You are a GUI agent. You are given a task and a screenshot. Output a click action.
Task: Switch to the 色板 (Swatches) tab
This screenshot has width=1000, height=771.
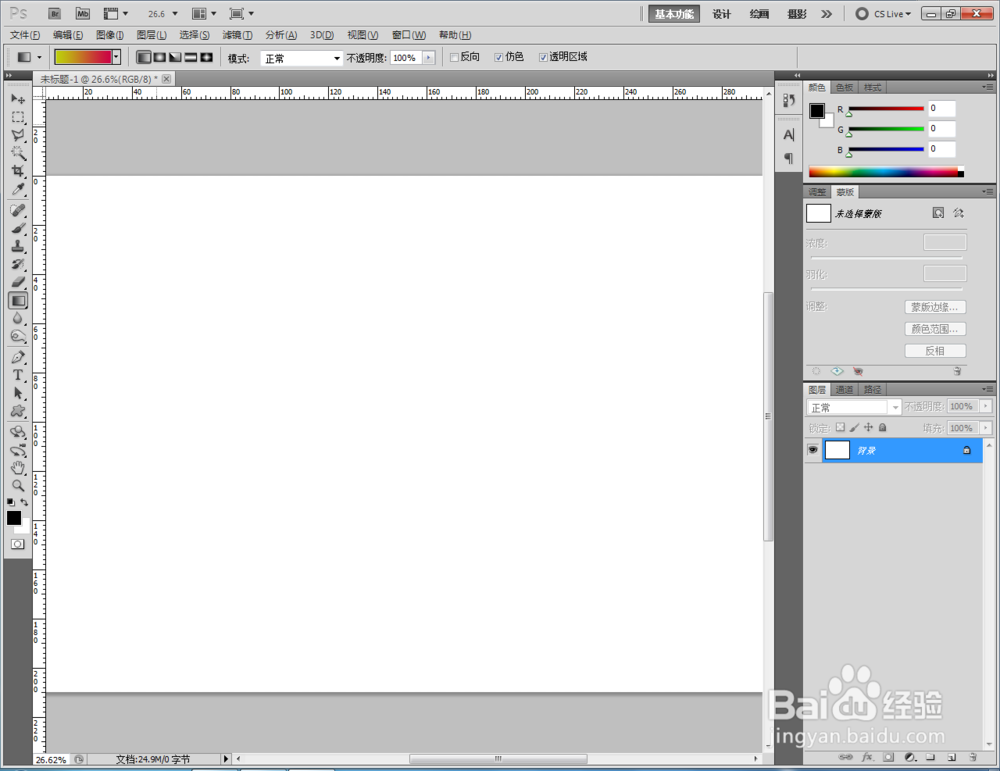844,87
